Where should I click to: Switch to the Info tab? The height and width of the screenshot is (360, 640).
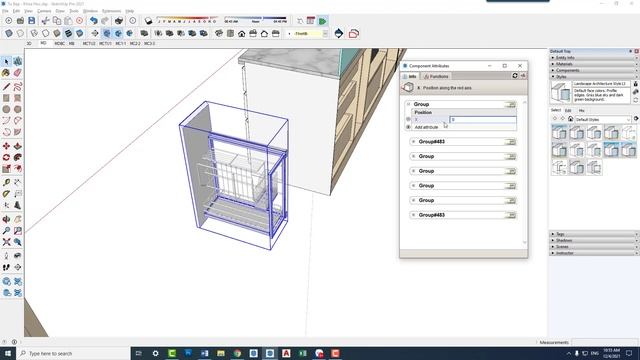[410, 76]
